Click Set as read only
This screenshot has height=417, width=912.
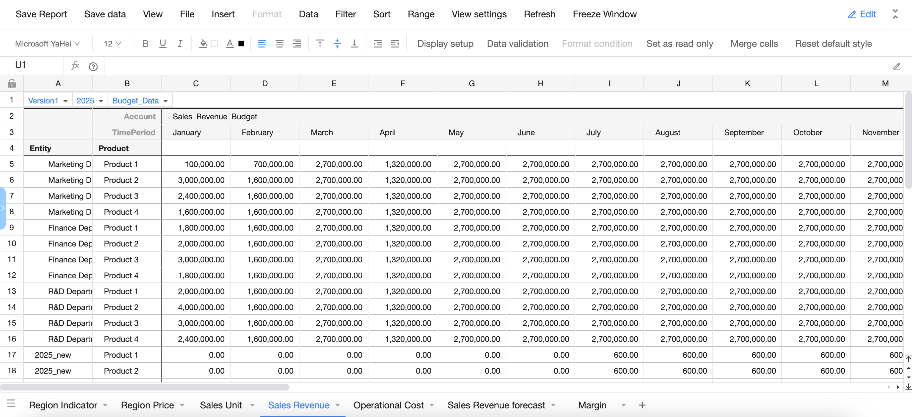[680, 44]
